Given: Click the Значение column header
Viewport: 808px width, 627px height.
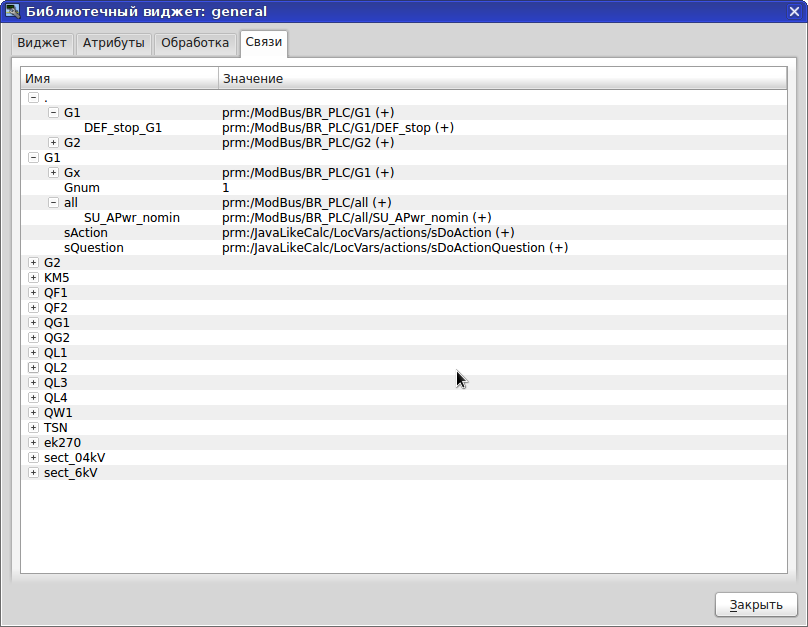Looking at the screenshot, I should click(502, 78).
